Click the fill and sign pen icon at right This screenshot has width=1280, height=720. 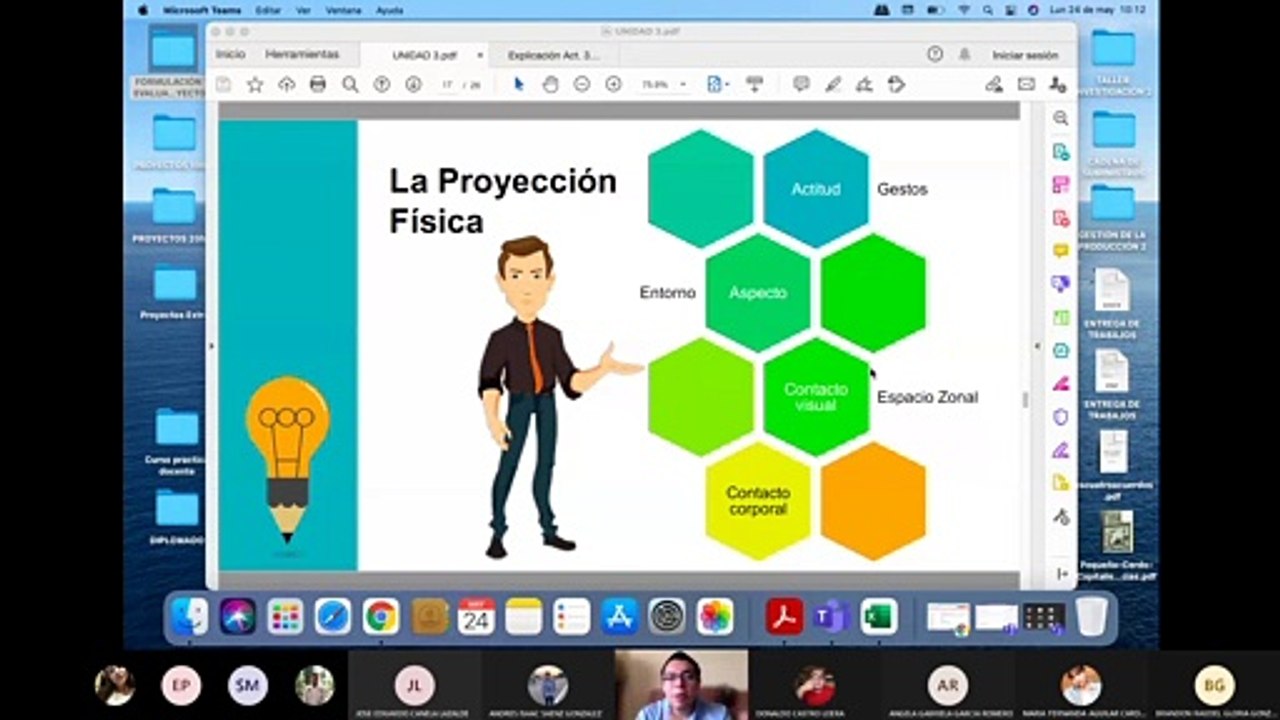click(x=993, y=85)
